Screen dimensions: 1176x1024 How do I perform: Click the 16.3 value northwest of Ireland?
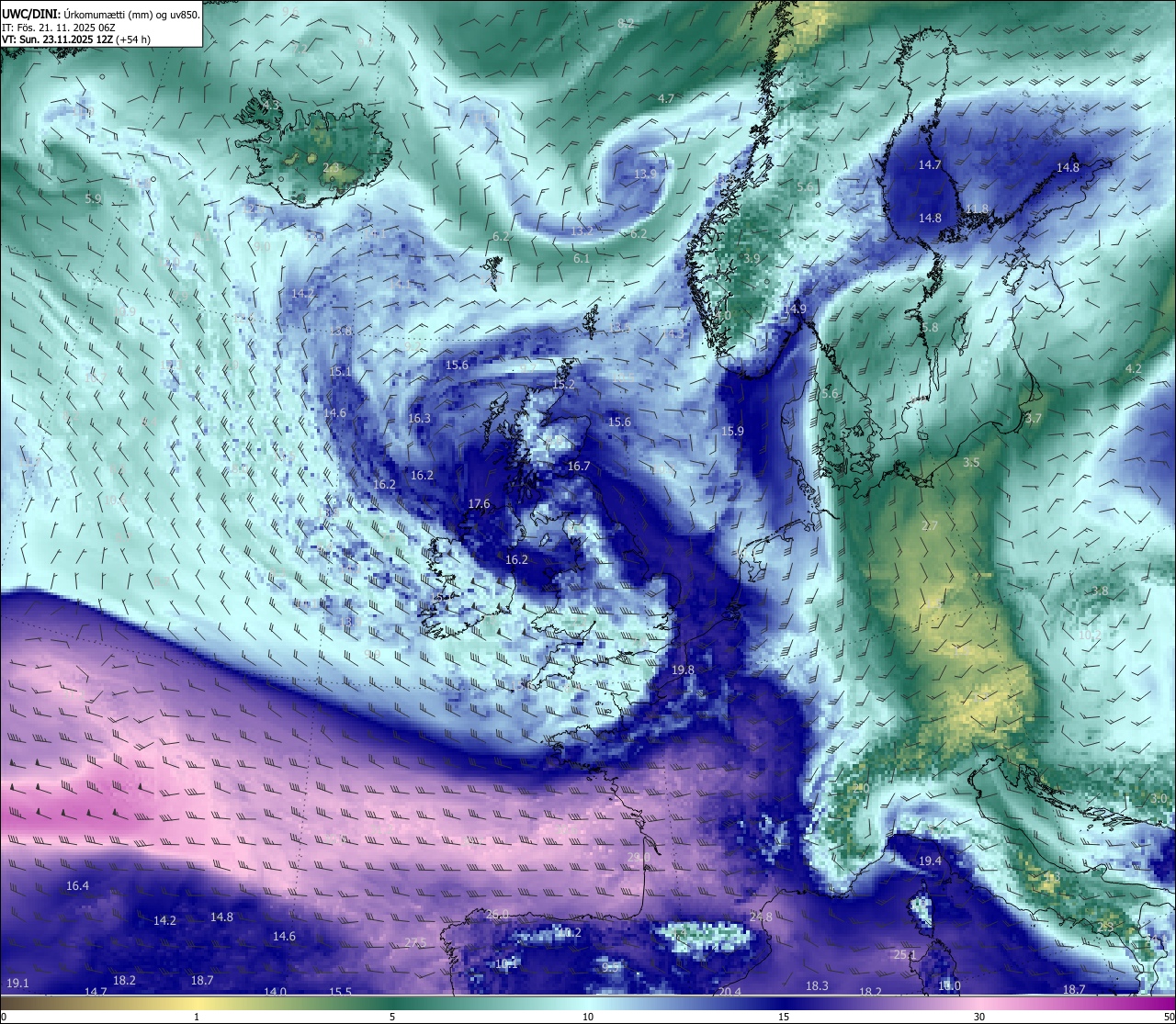(419, 419)
